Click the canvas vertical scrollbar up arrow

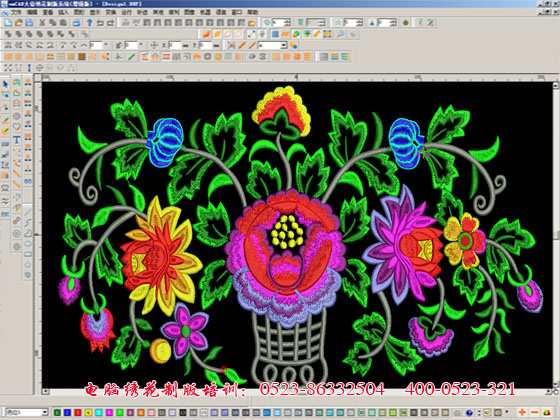pyautogui.click(x=556, y=86)
